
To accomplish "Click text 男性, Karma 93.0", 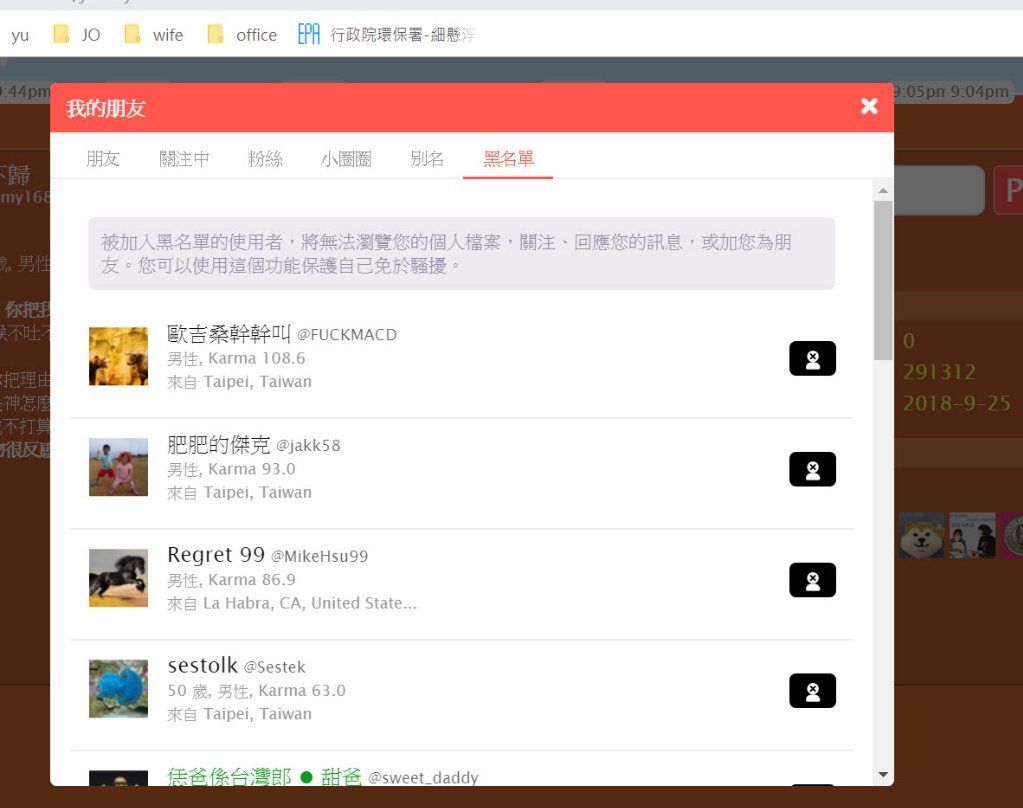I will tap(232, 469).
